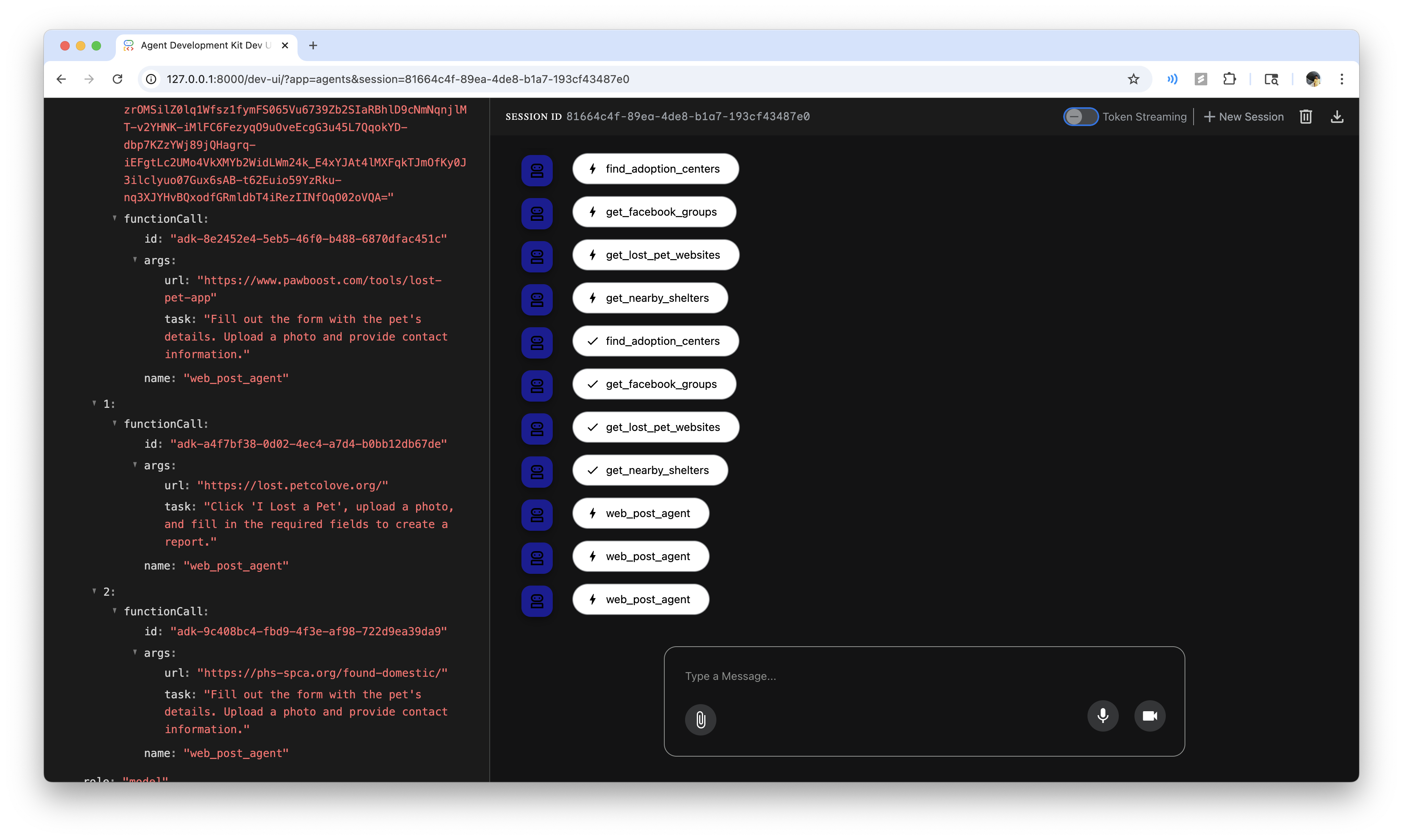Click the export session download icon
Screen dimensions: 1403x840
click(x=1337, y=117)
